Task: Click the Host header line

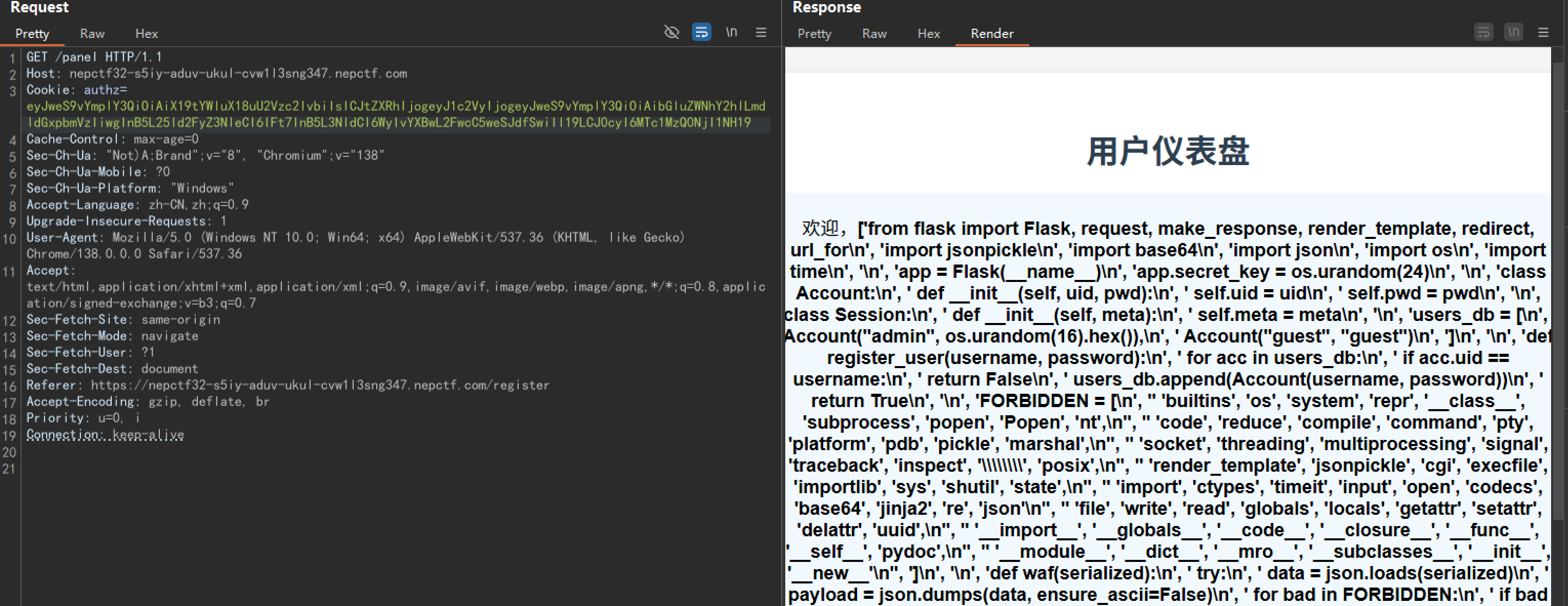Action: point(216,73)
